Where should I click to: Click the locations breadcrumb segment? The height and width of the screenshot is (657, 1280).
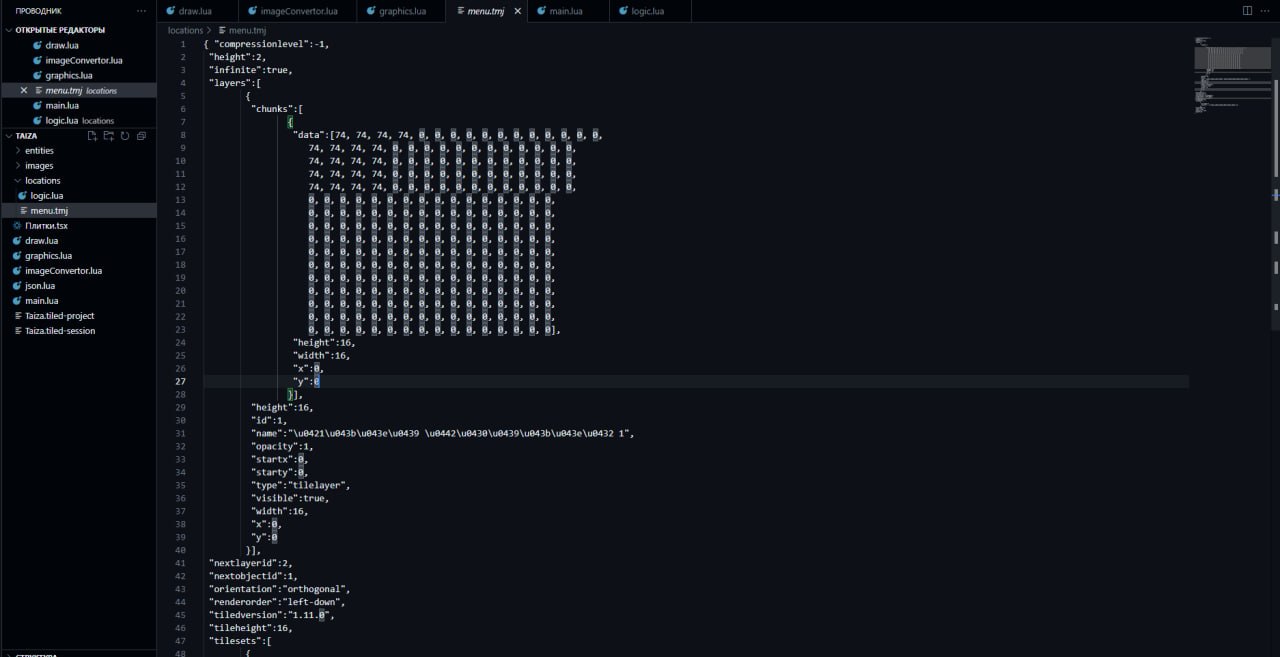point(185,31)
